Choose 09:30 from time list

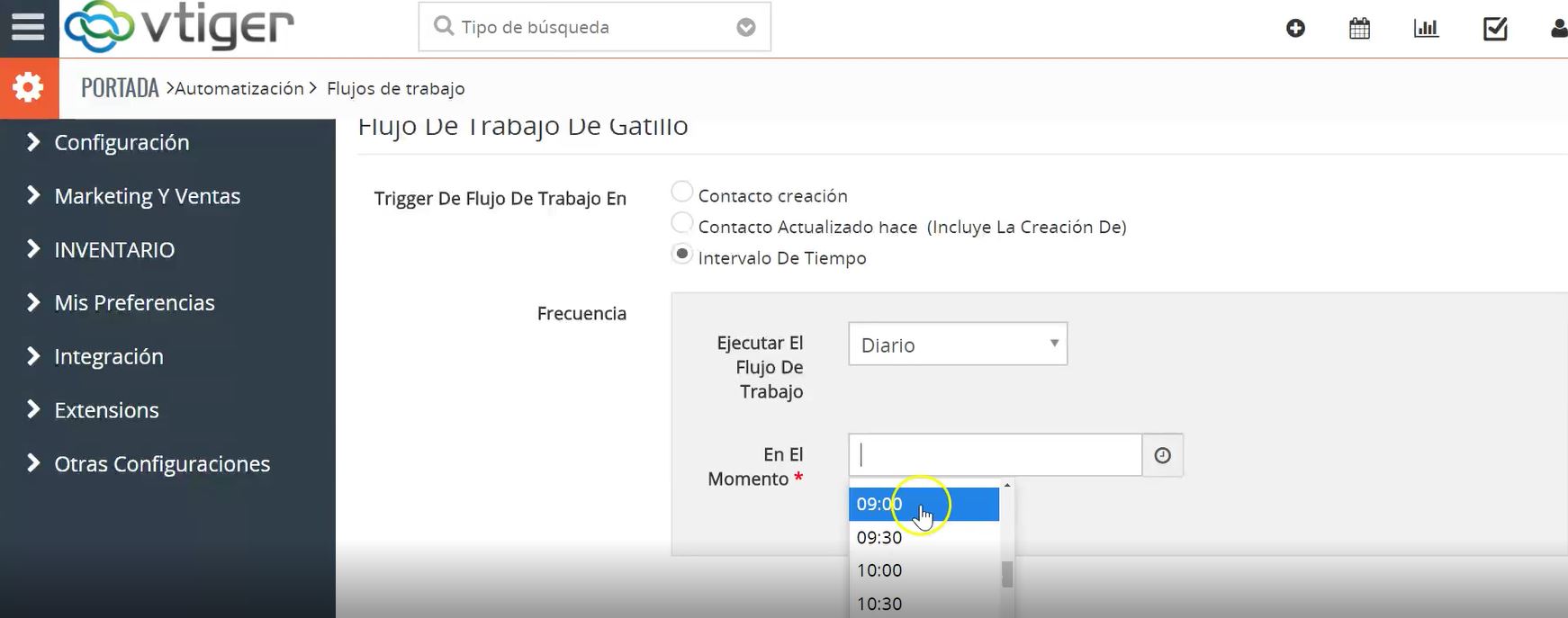924,537
